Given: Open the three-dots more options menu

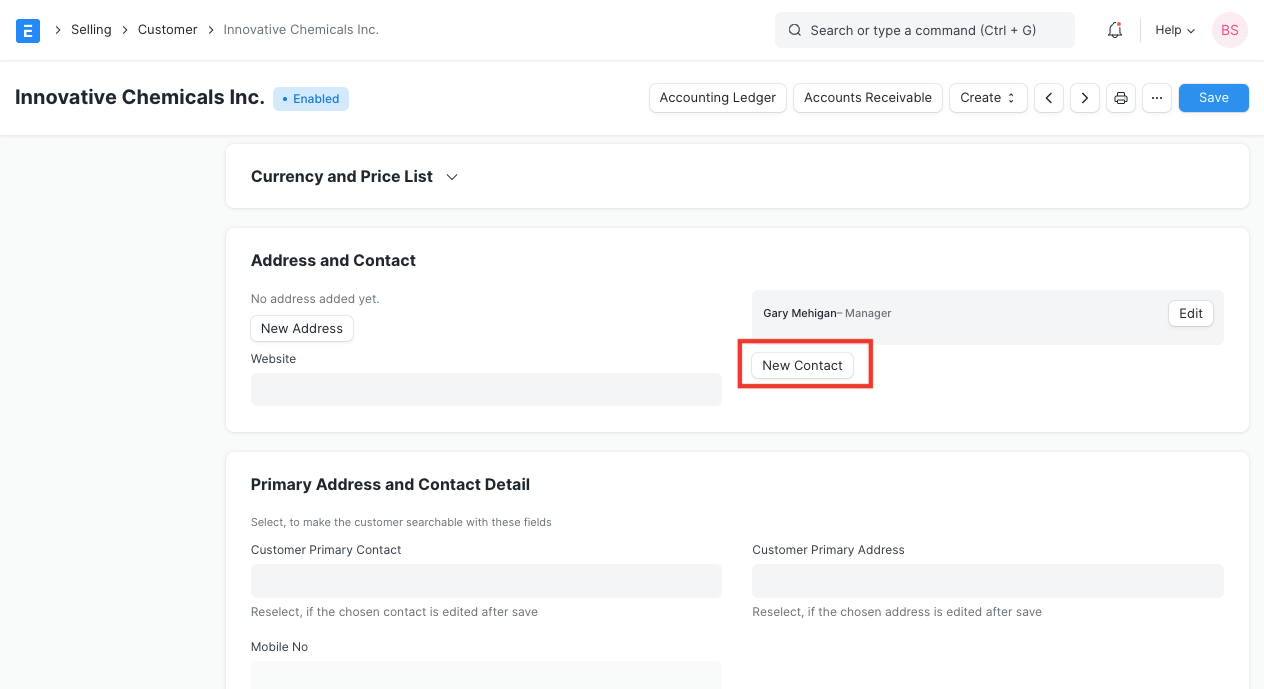Looking at the screenshot, I should pyautogui.click(x=1157, y=98).
